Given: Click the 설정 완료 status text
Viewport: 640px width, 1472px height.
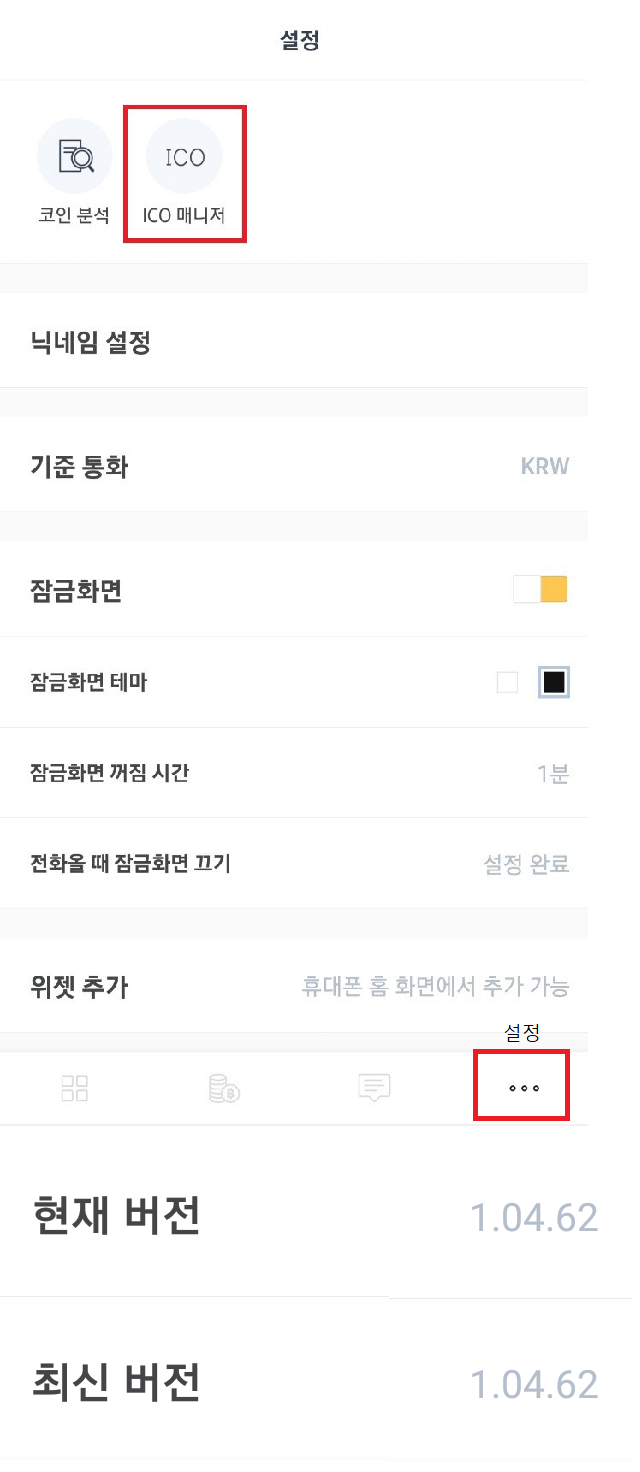Looking at the screenshot, I should (x=526, y=864).
